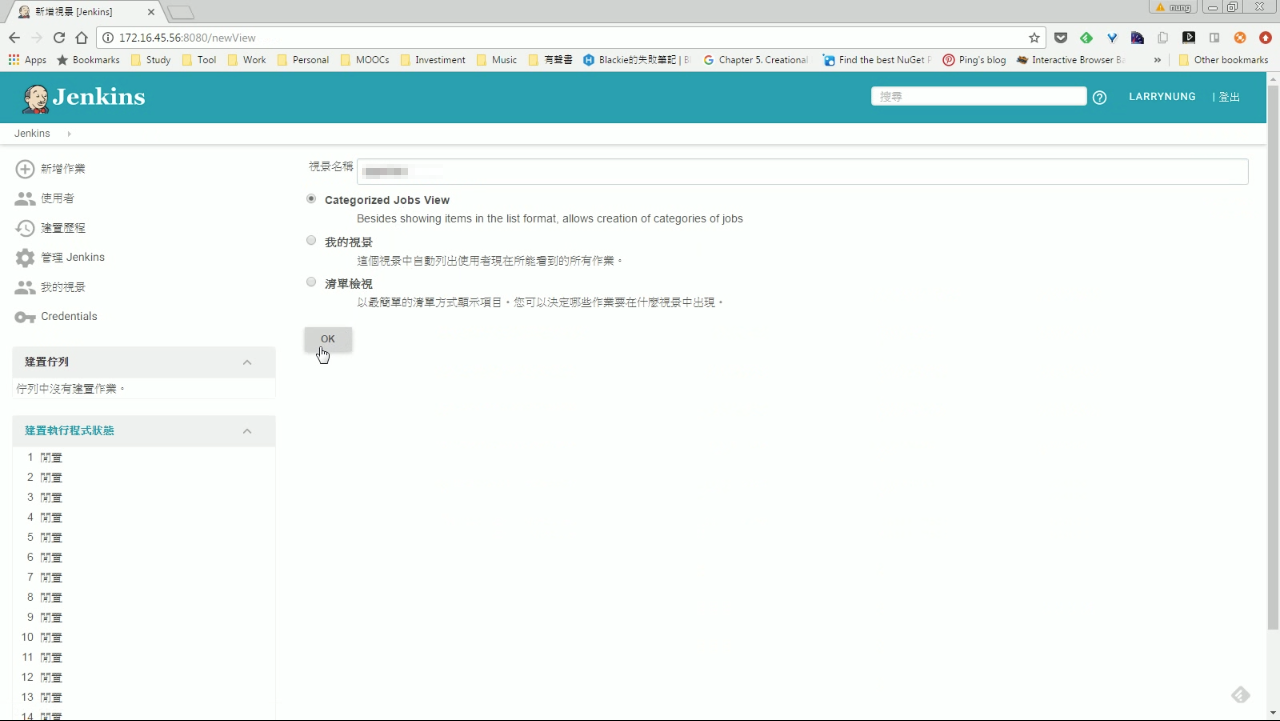Select the 我的視景 radio button
This screenshot has height=721, width=1280.
[x=311, y=241]
